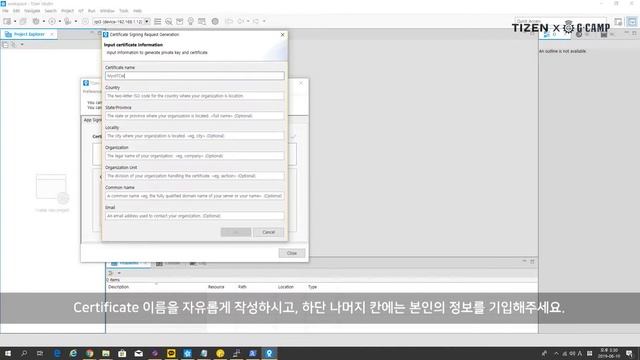640x360 pixels.
Task: Open the Mail app from taskbar
Action: click(x=138, y=353)
